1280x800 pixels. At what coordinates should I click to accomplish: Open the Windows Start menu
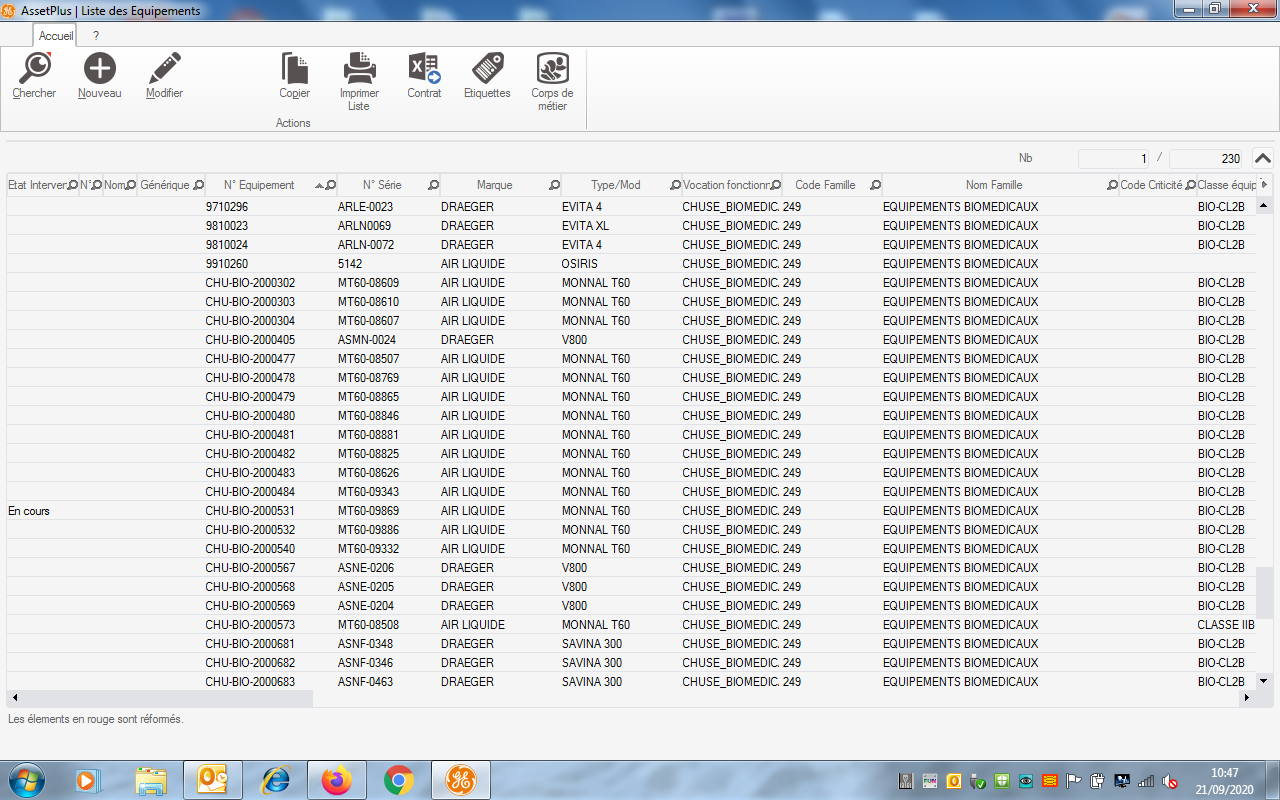[27, 780]
